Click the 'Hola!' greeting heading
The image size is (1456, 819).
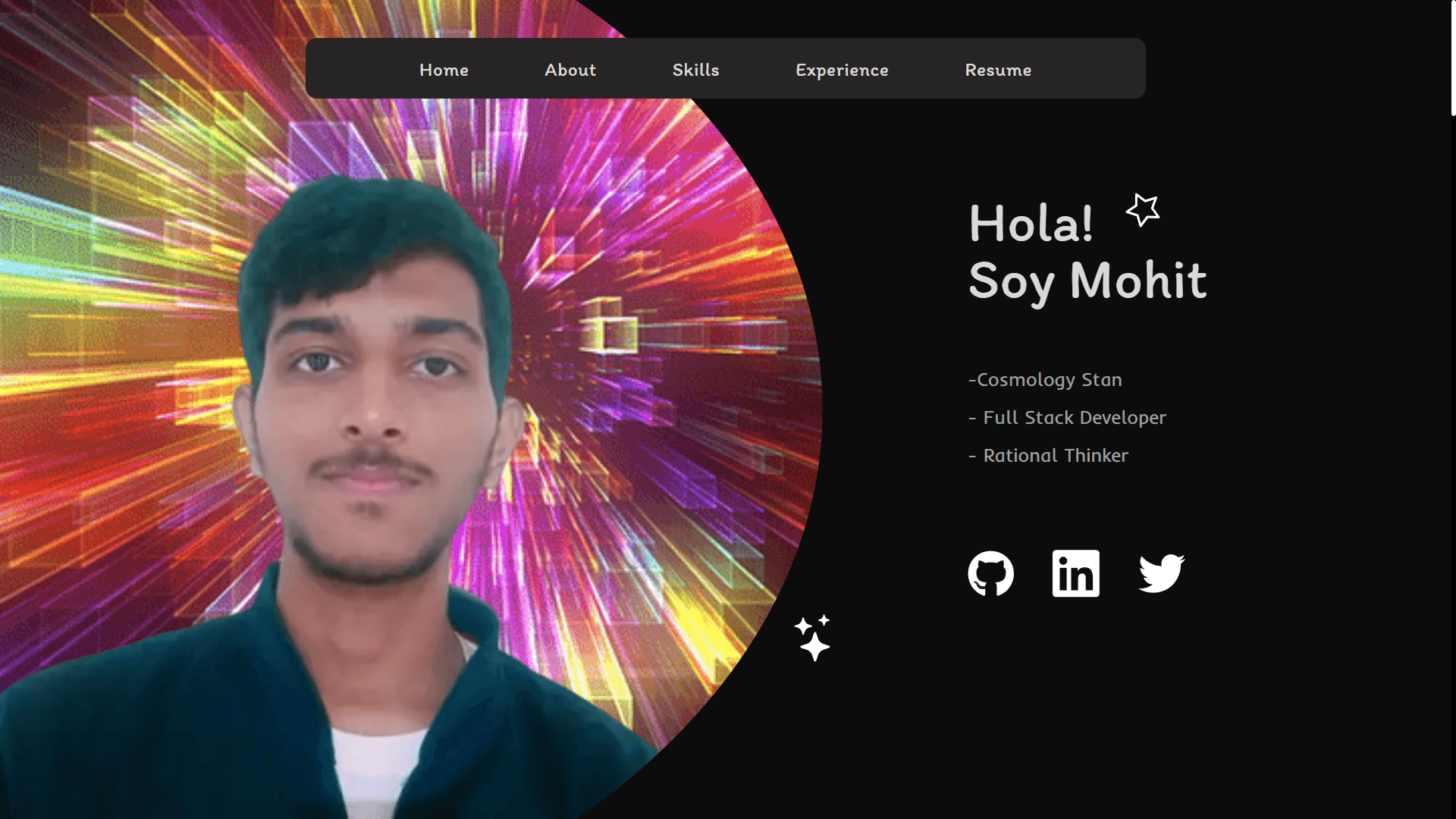pos(1031,224)
